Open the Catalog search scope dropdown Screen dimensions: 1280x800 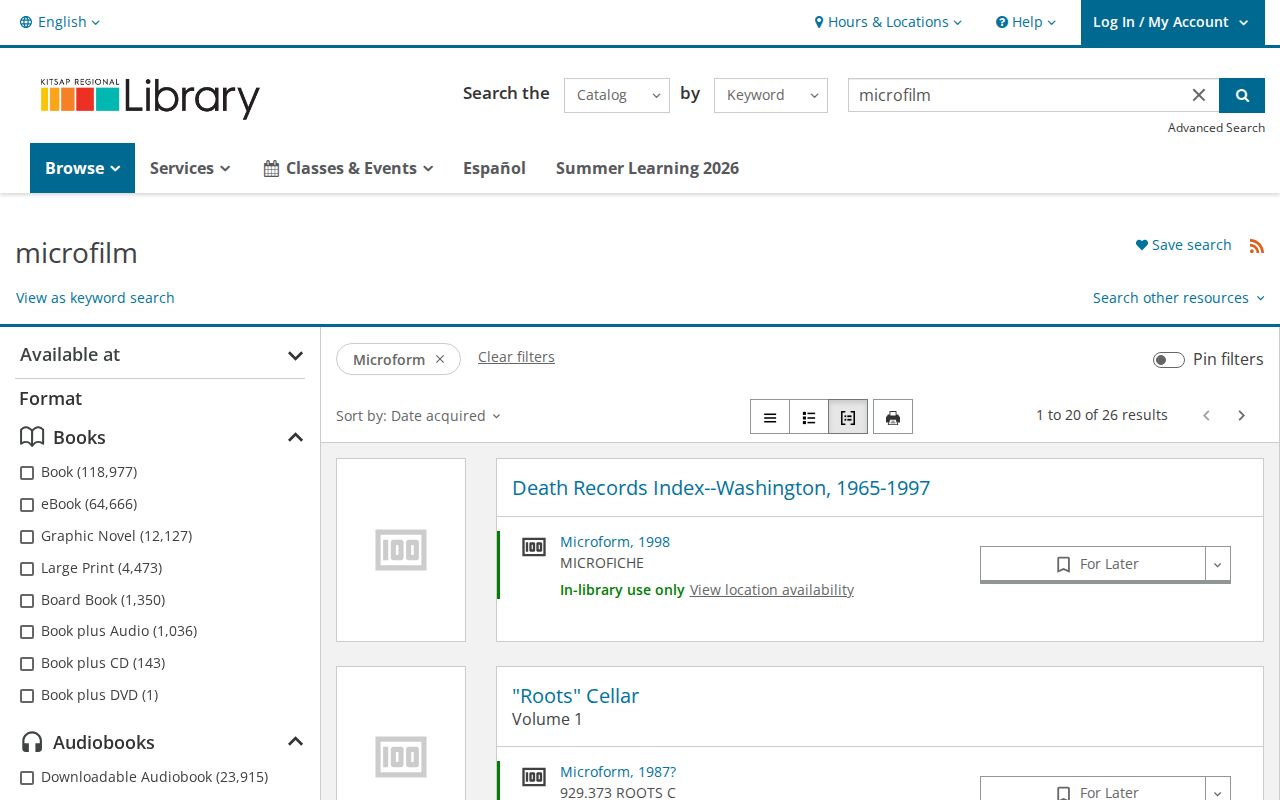tap(617, 95)
